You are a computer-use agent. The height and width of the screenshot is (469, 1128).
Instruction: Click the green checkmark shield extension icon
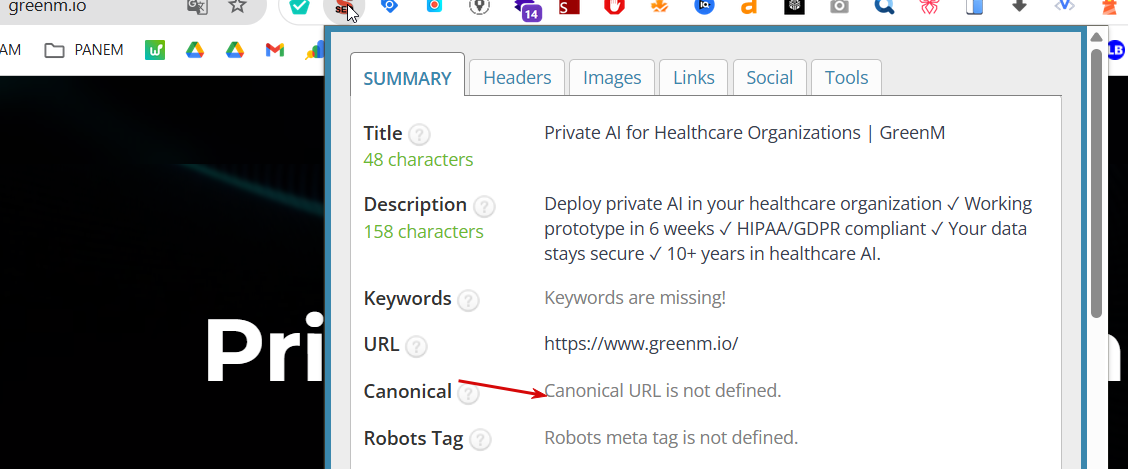[x=299, y=7]
